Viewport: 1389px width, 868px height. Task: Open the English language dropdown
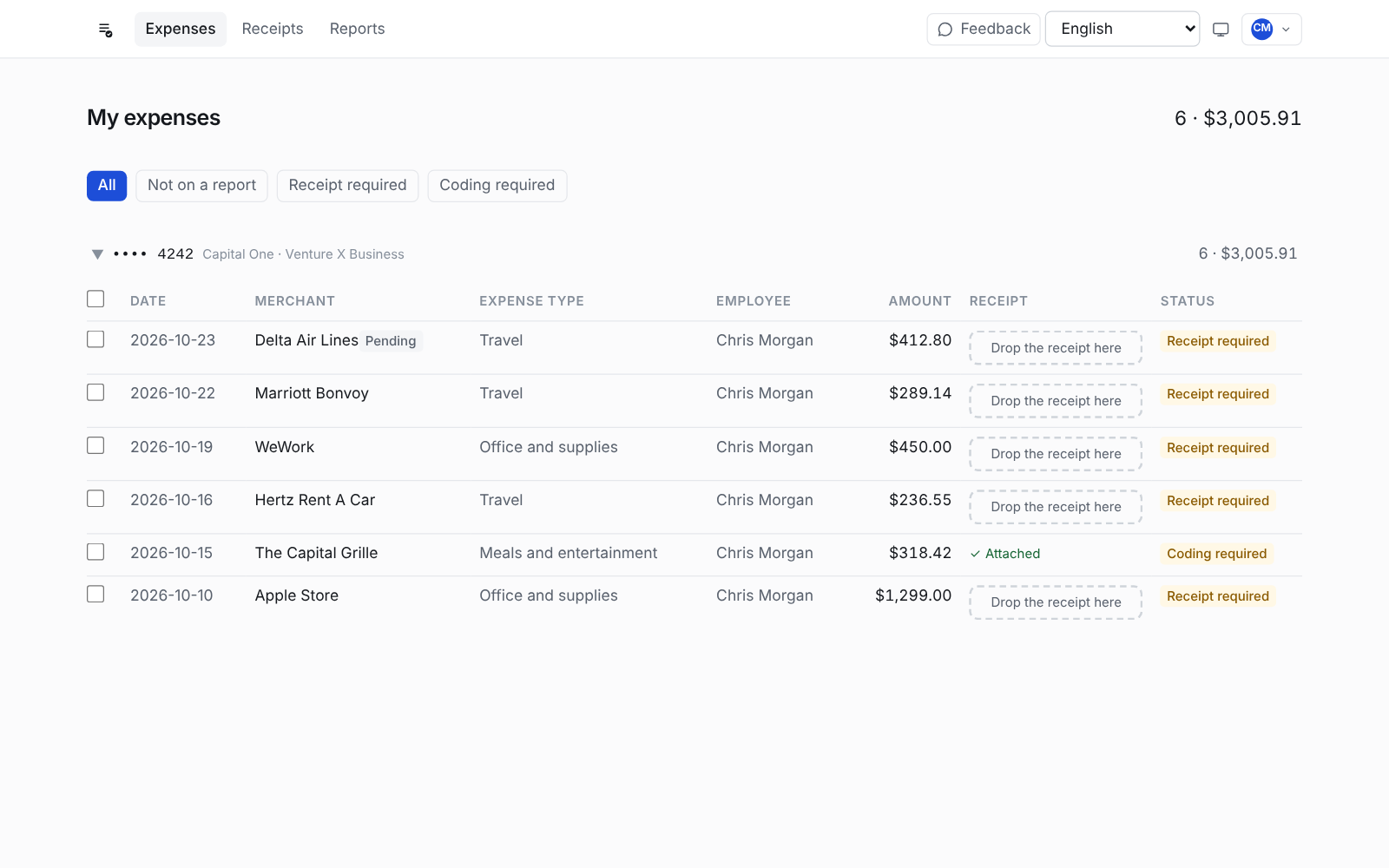[x=1122, y=29]
